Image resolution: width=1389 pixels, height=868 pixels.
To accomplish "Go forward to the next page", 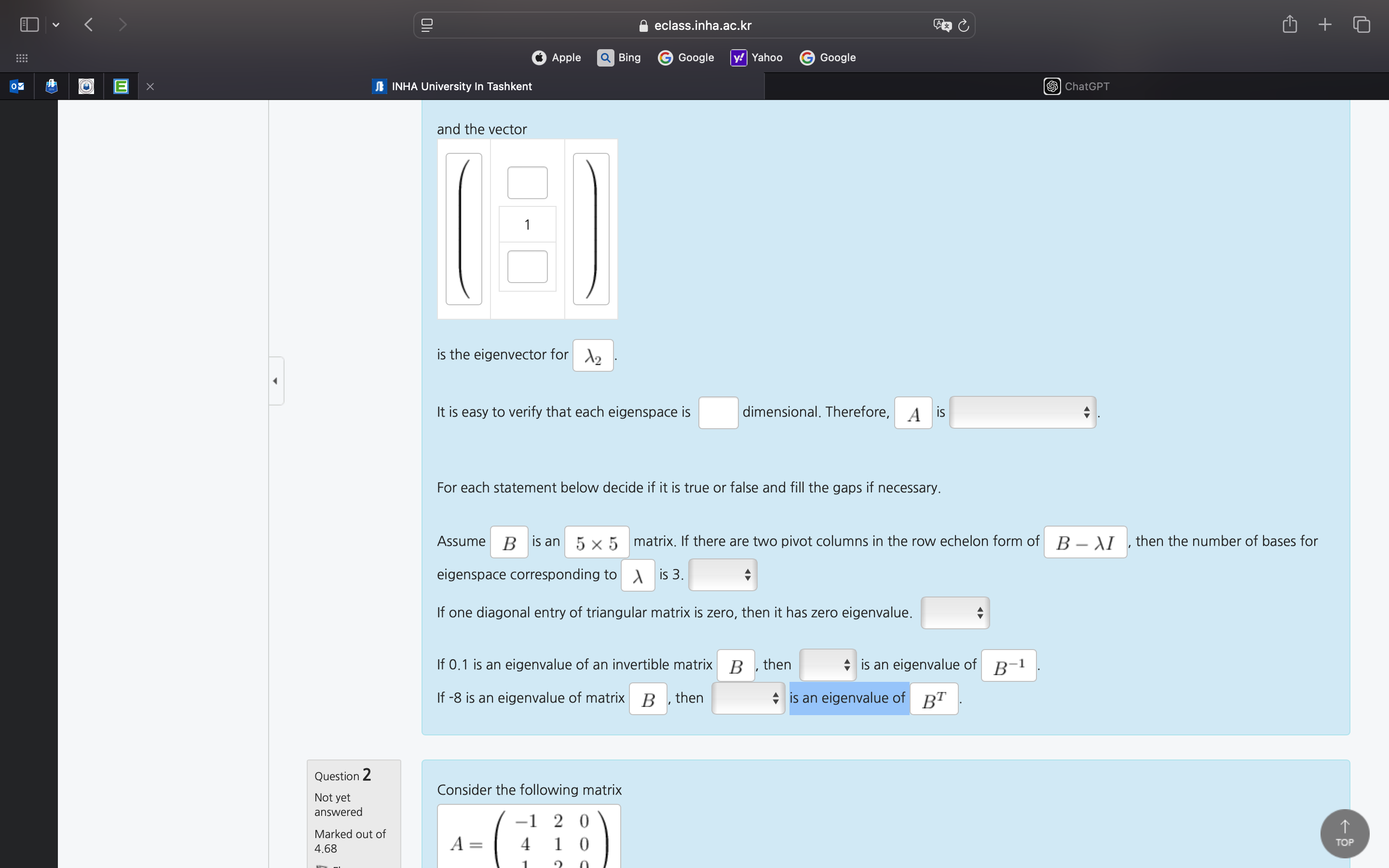I will pos(122,25).
